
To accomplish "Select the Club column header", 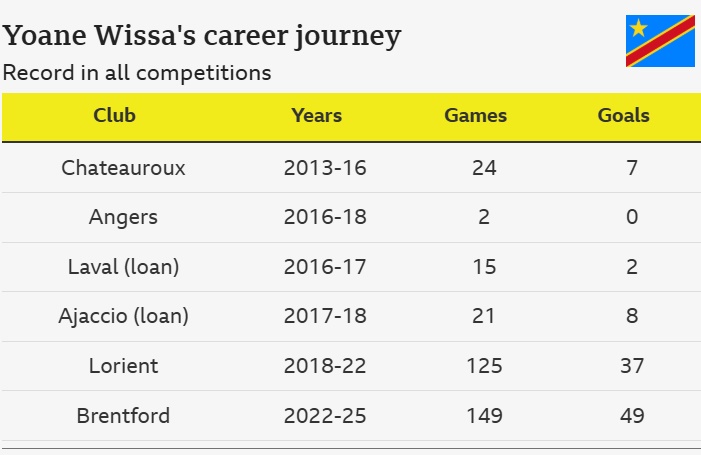I will [x=114, y=115].
